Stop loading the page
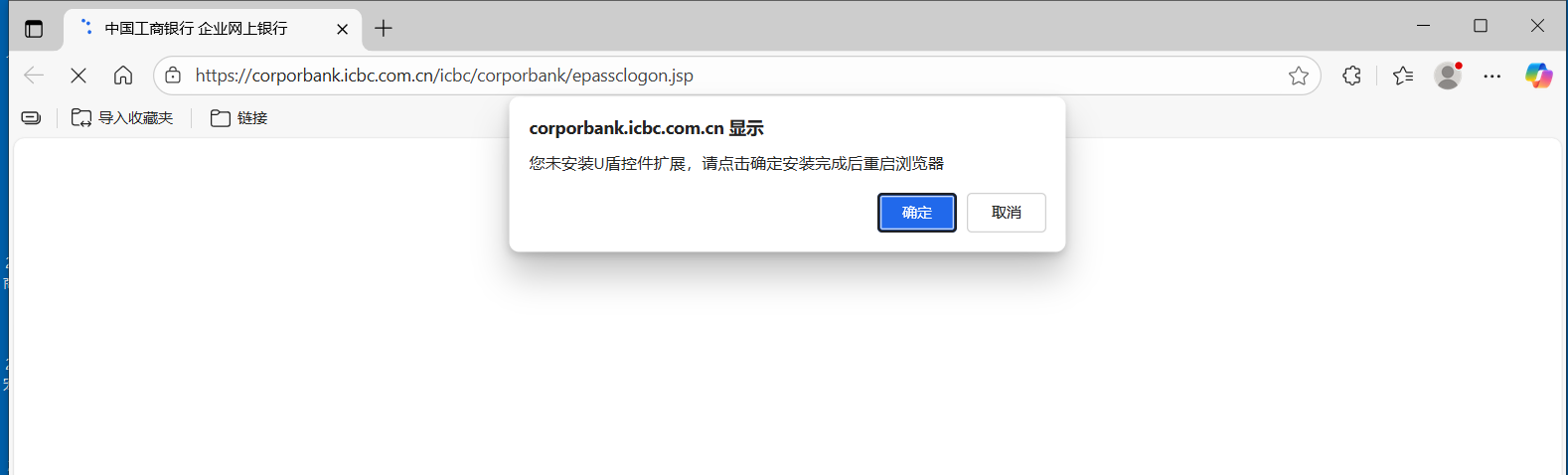 (x=78, y=76)
